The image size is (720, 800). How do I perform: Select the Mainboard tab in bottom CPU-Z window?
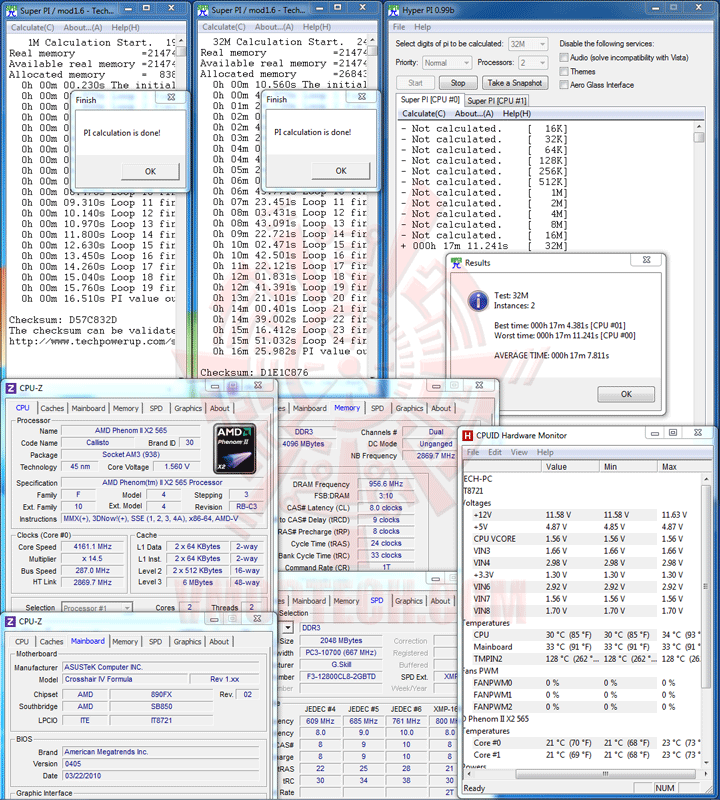click(87, 641)
